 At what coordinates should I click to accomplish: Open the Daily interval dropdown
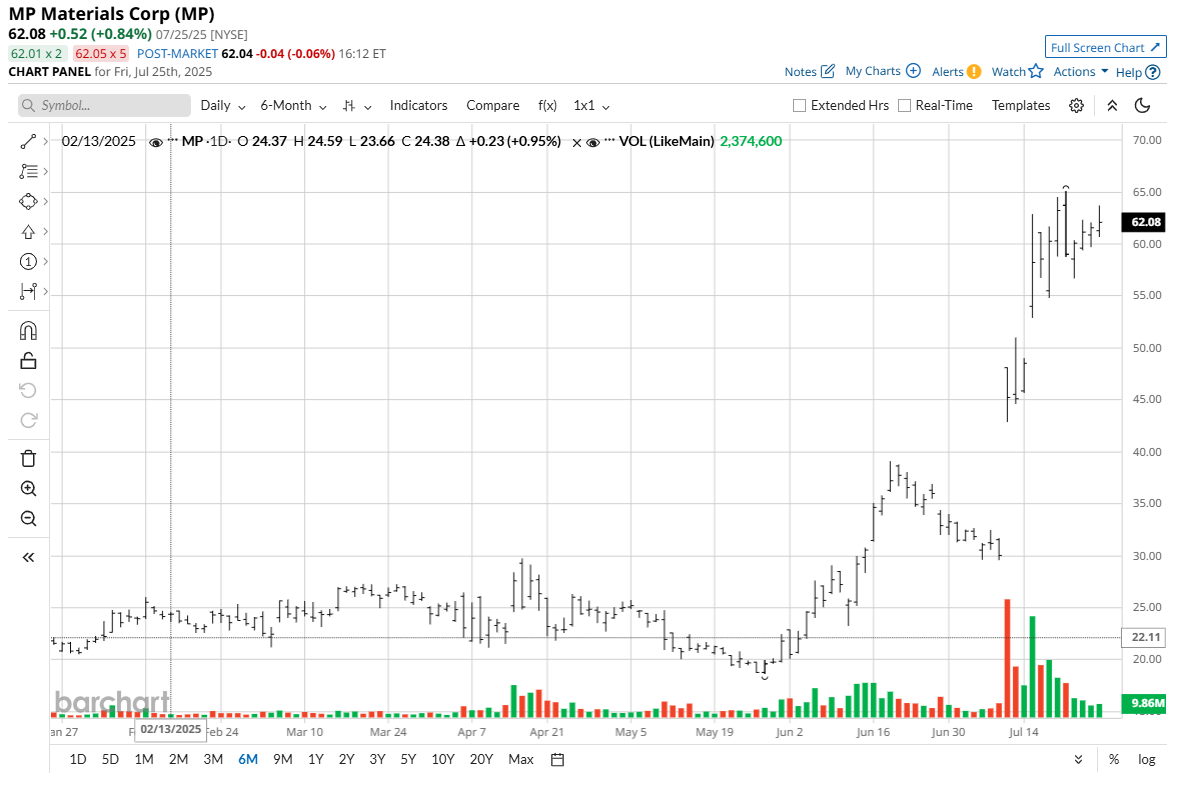pos(223,106)
